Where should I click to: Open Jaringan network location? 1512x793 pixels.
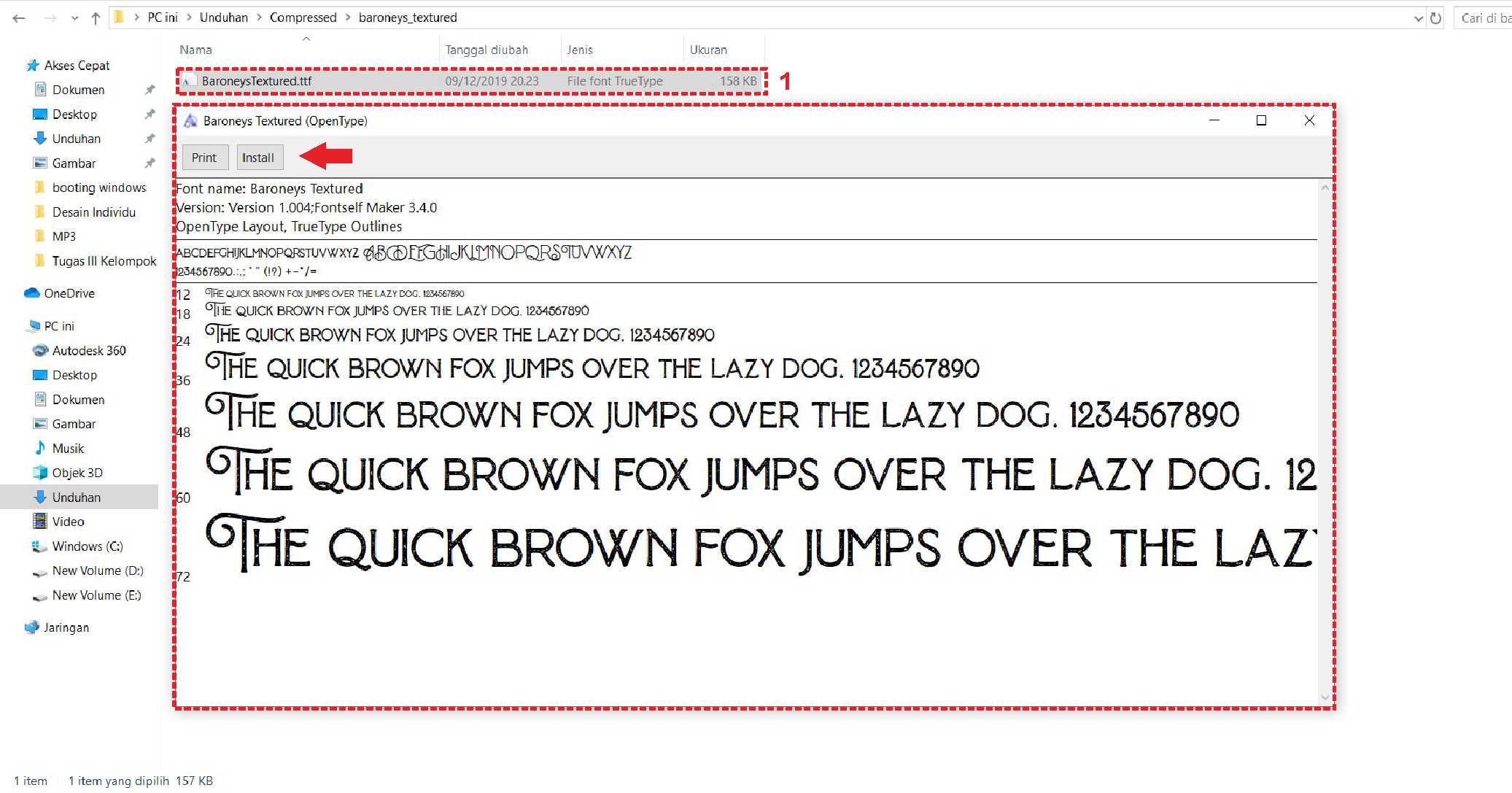[66, 627]
